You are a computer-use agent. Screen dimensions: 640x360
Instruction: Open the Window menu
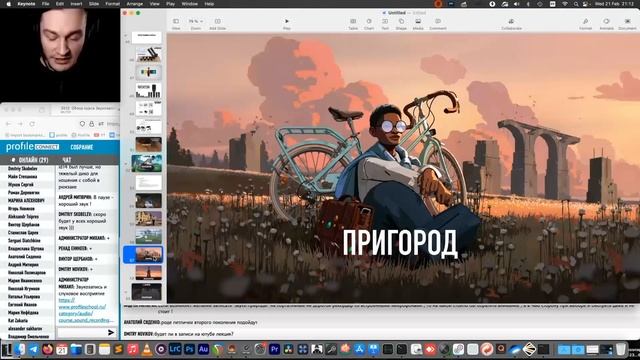coord(189,4)
